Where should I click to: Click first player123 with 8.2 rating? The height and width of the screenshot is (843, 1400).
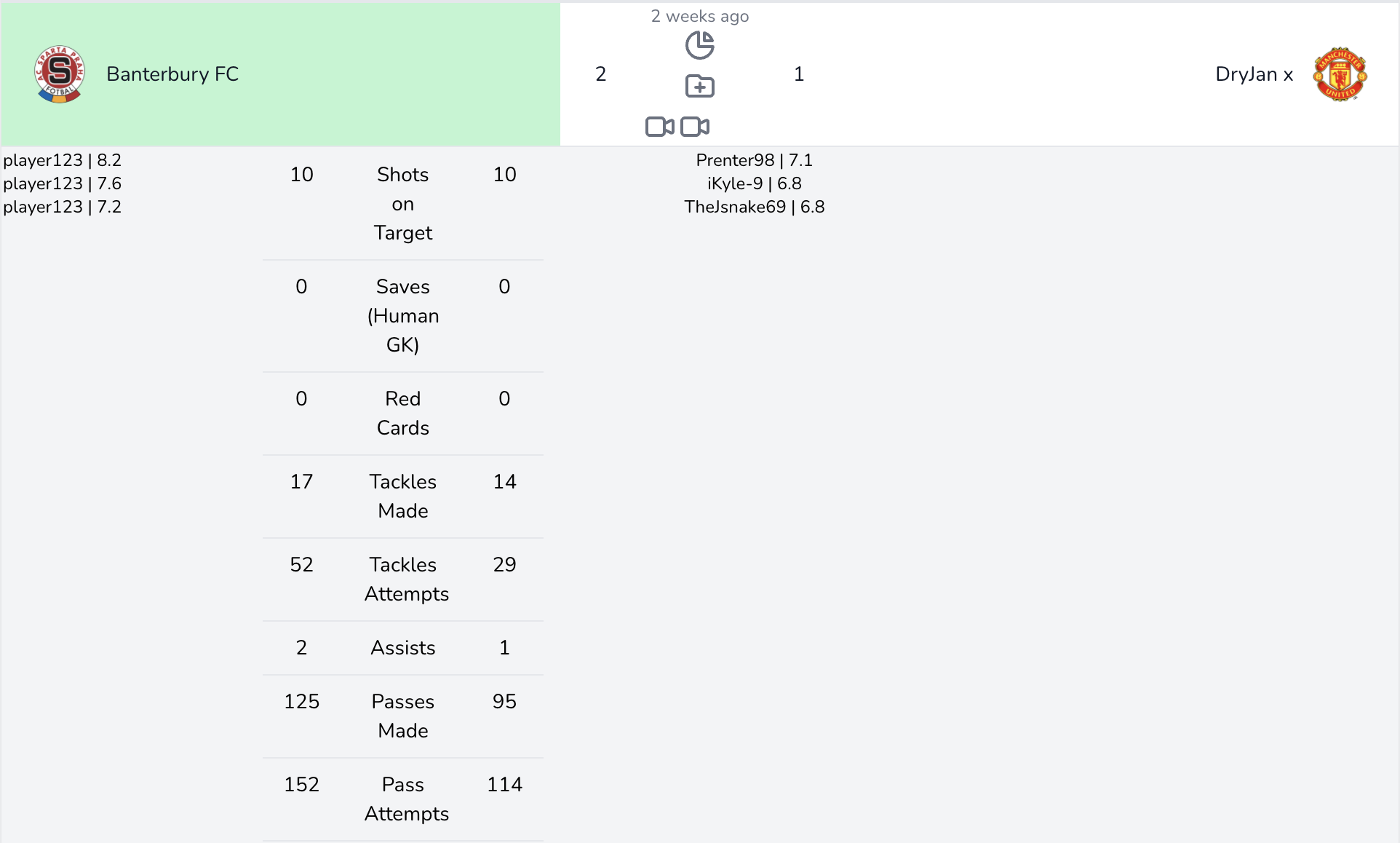click(x=62, y=160)
